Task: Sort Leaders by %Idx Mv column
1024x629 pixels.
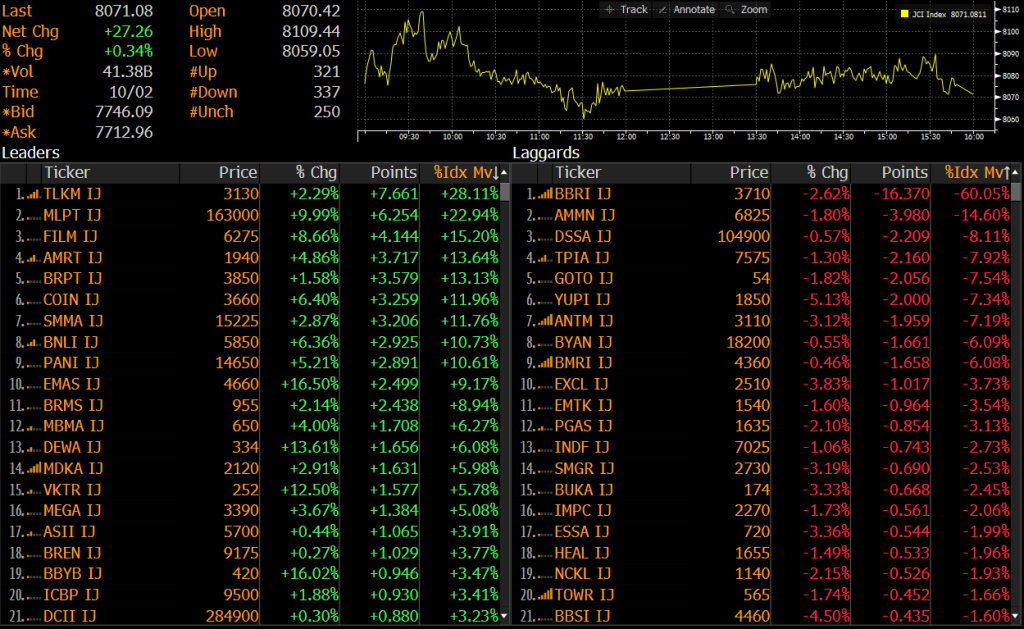Action: click(x=466, y=173)
